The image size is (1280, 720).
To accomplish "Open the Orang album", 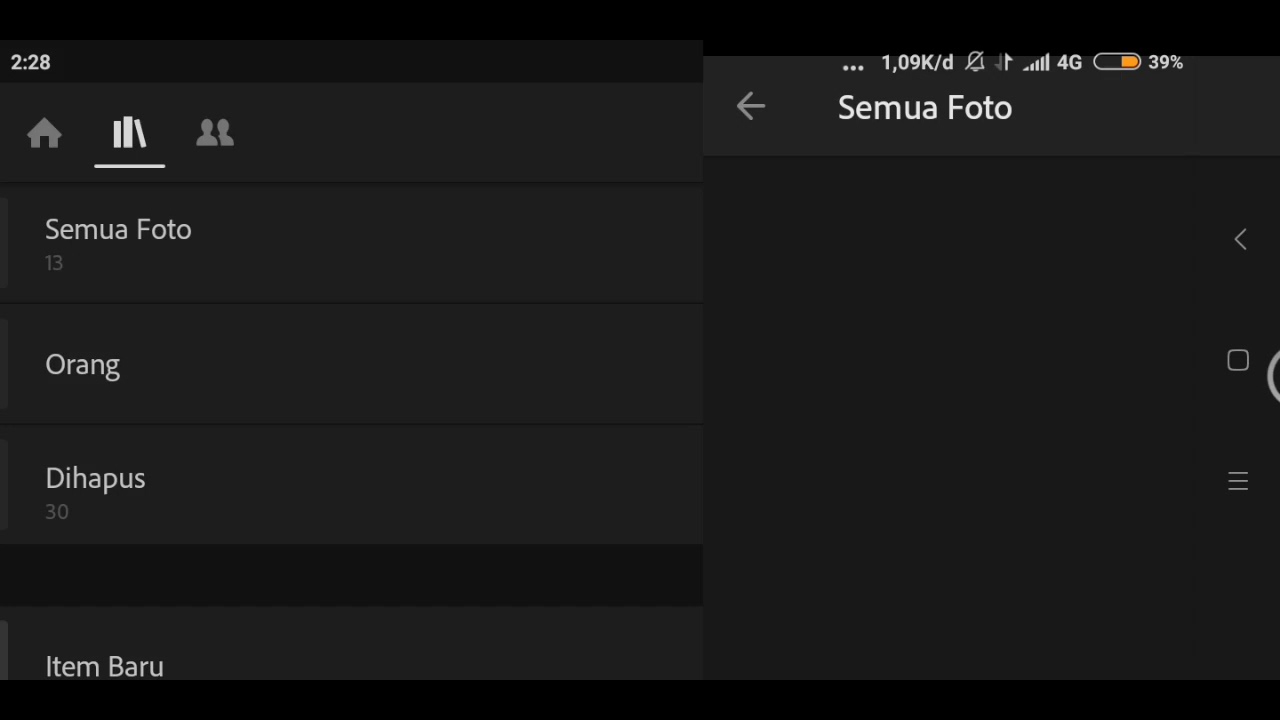I will point(351,364).
